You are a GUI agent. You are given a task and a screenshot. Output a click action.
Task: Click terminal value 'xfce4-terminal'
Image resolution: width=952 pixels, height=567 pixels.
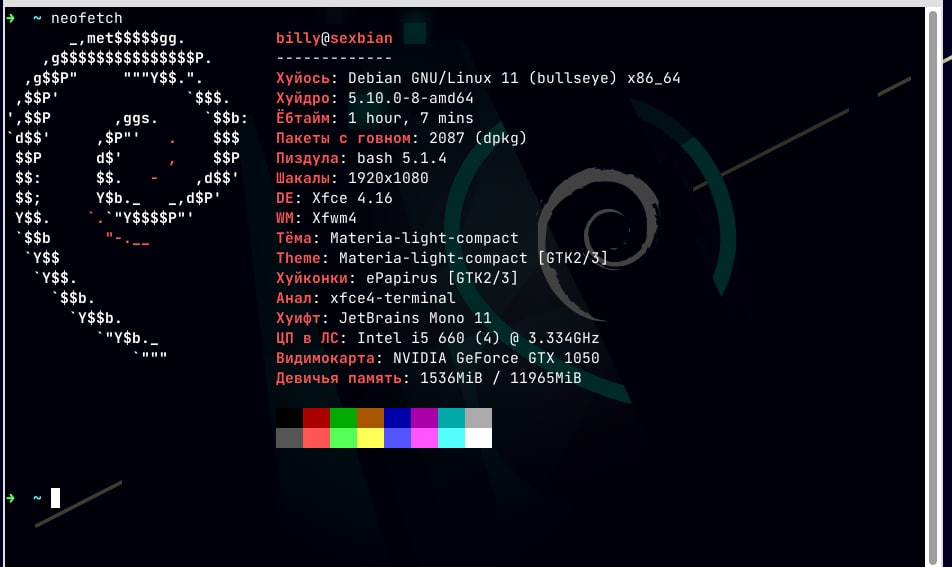pyautogui.click(x=393, y=298)
